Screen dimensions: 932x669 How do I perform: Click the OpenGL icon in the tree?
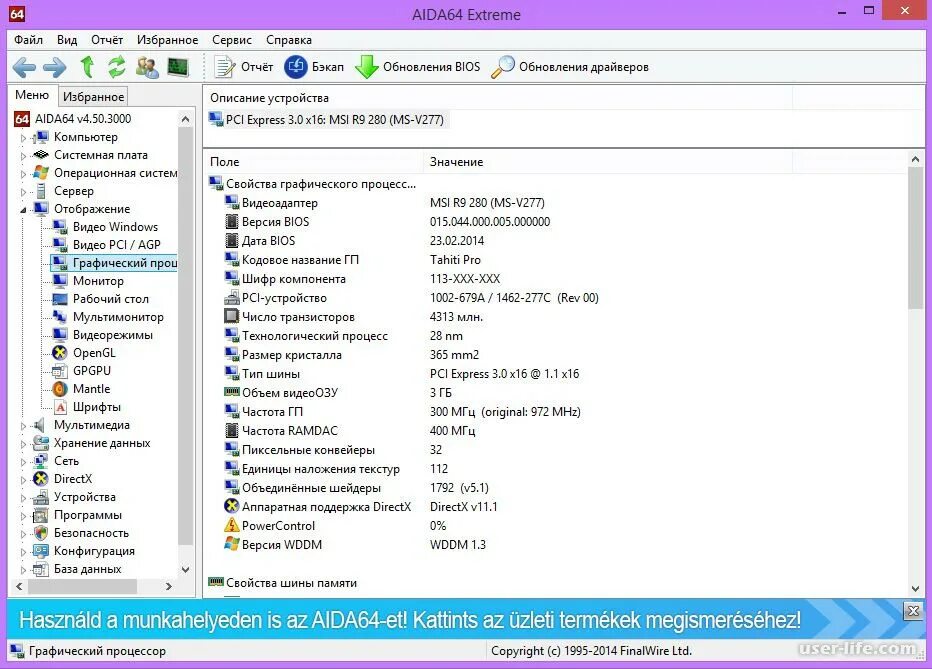[59, 353]
